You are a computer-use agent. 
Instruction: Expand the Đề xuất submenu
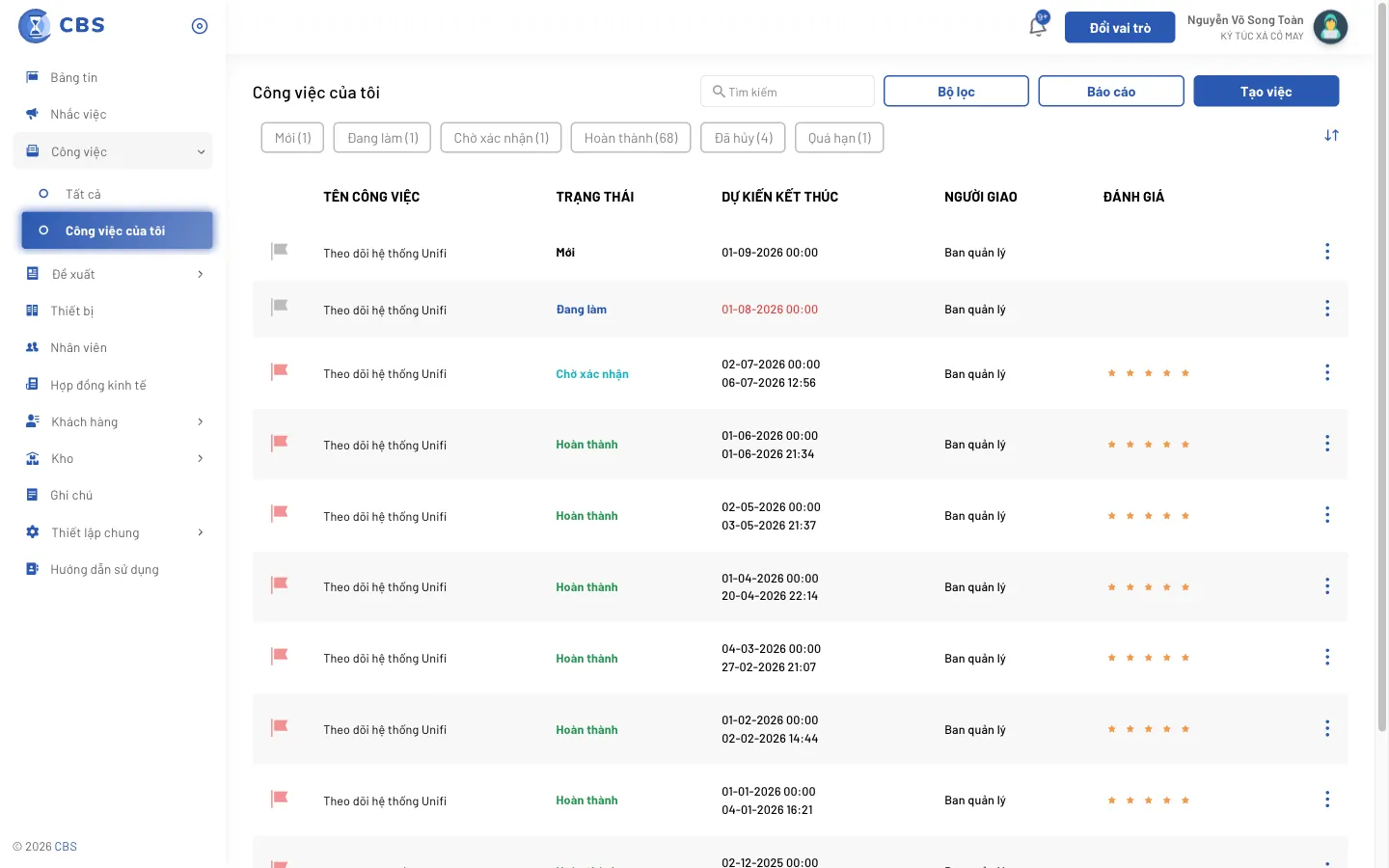(x=201, y=274)
